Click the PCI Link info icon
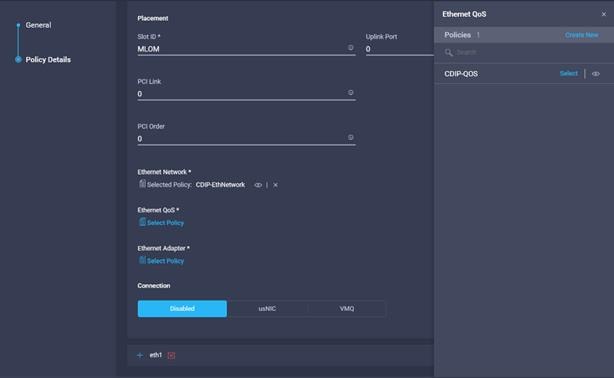The width and height of the screenshot is (614, 378). [x=350, y=92]
